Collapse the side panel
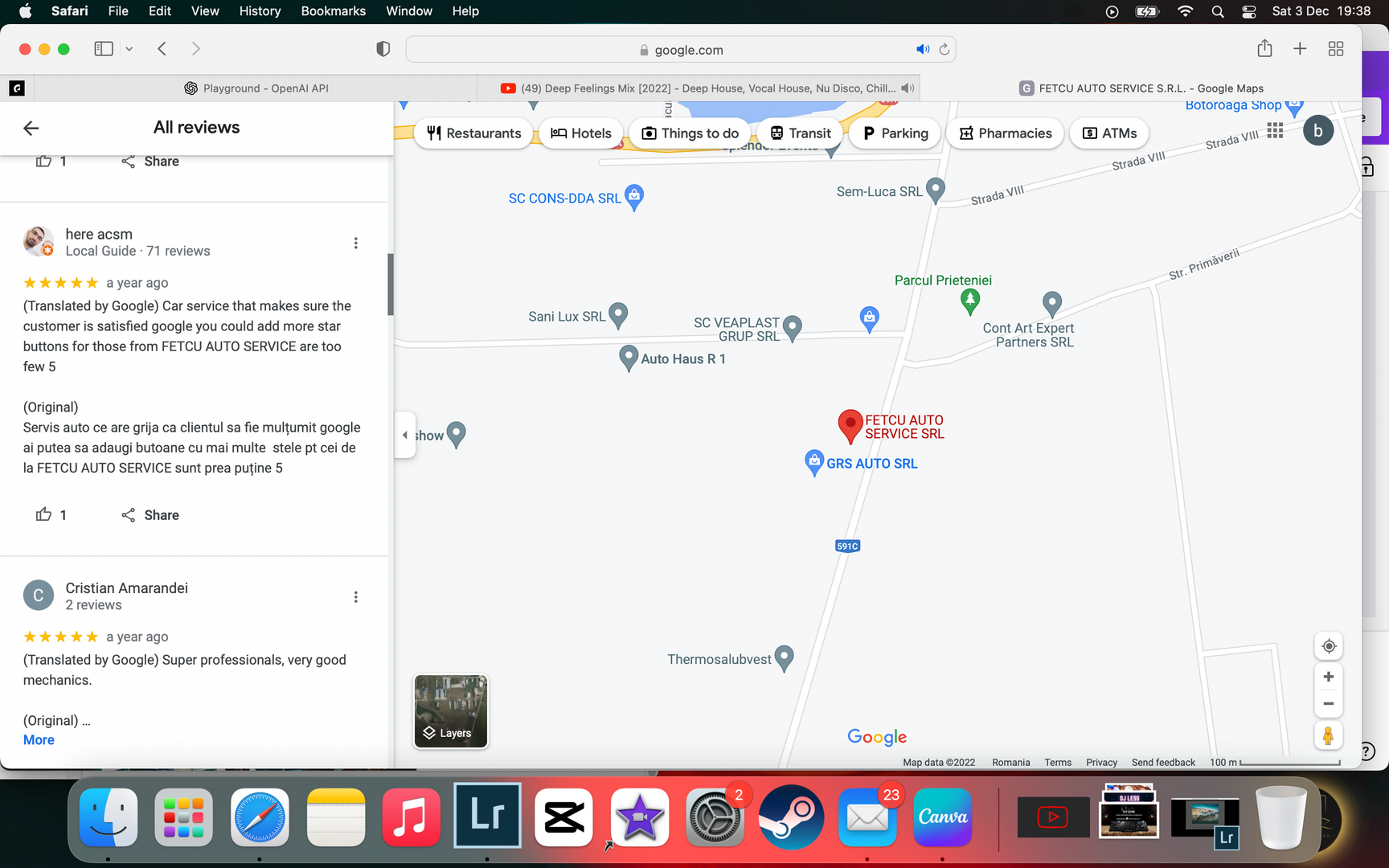Image resolution: width=1389 pixels, height=868 pixels. (404, 435)
